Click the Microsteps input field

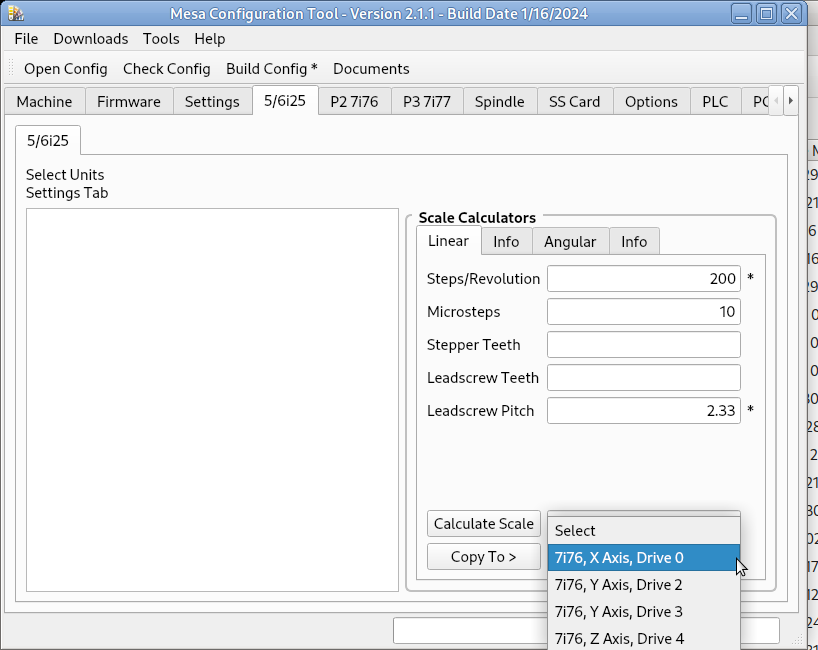click(644, 312)
